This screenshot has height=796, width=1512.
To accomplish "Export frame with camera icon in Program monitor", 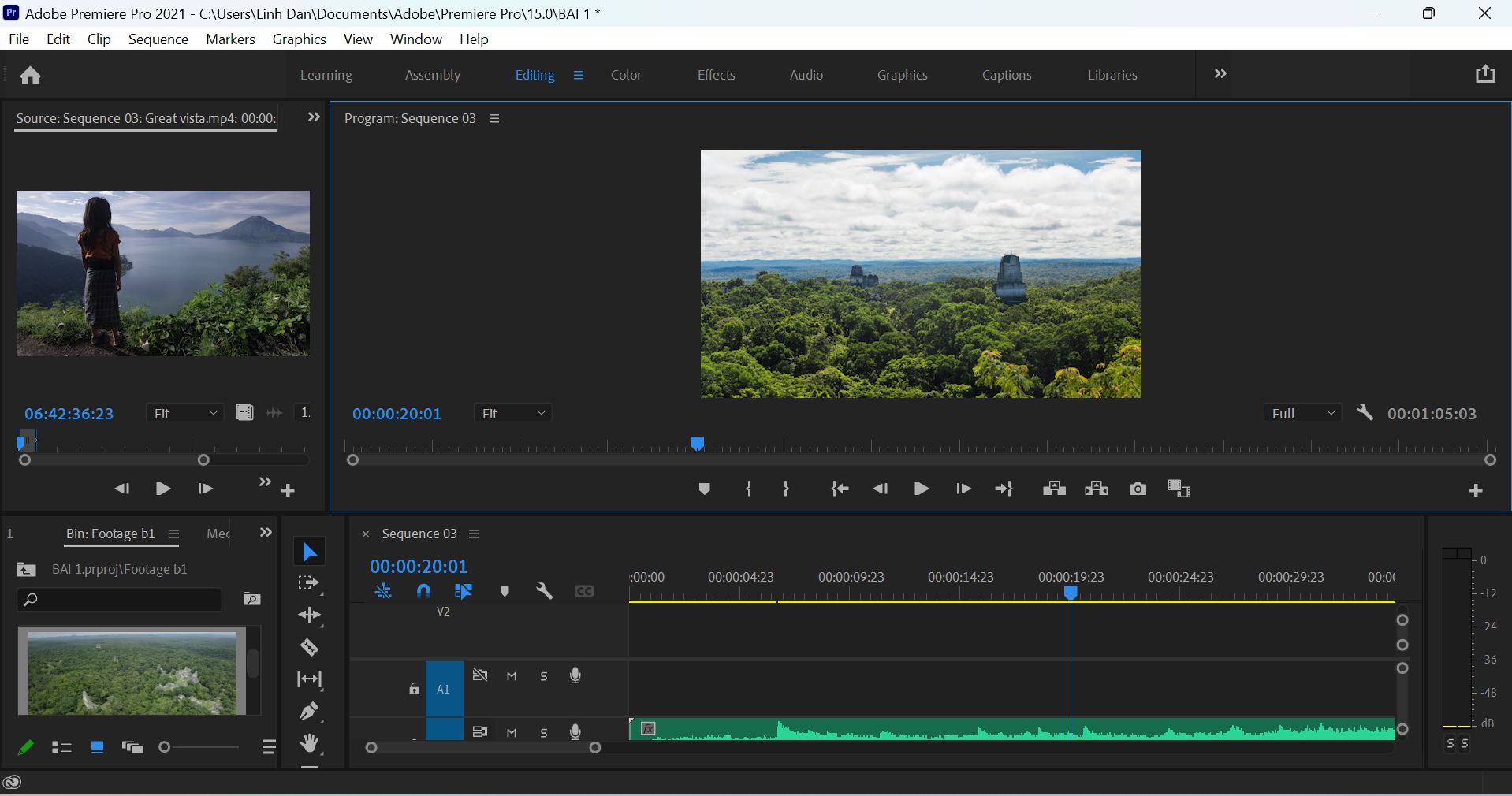I will [x=1138, y=489].
